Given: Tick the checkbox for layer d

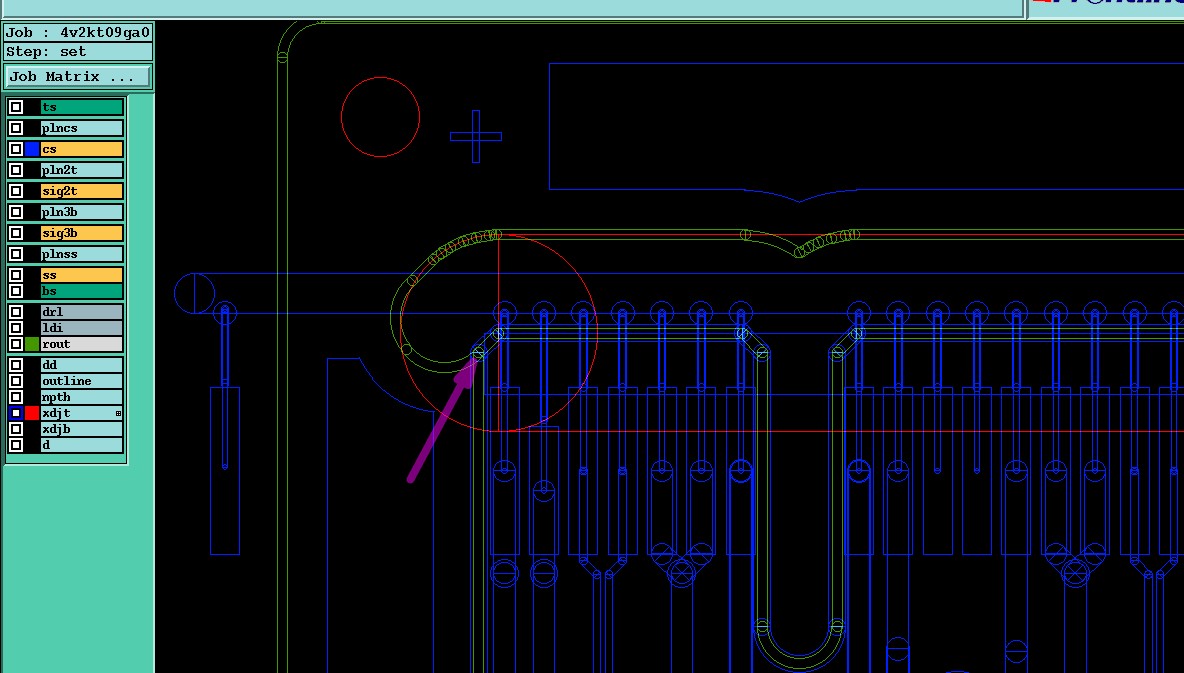Looking at the screenshot, I should coord(16,445).
